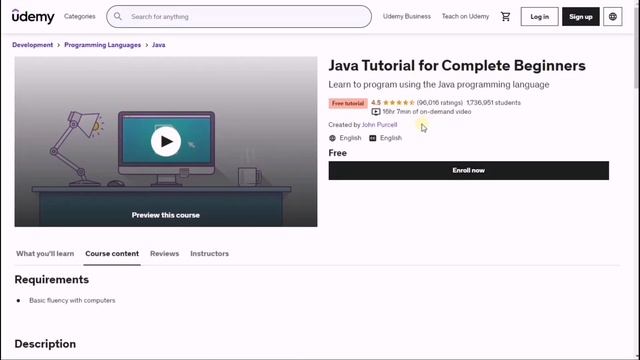Screen dimensions: 640x360
Task: Click the search magnifier icon
Action: [118, 16]
